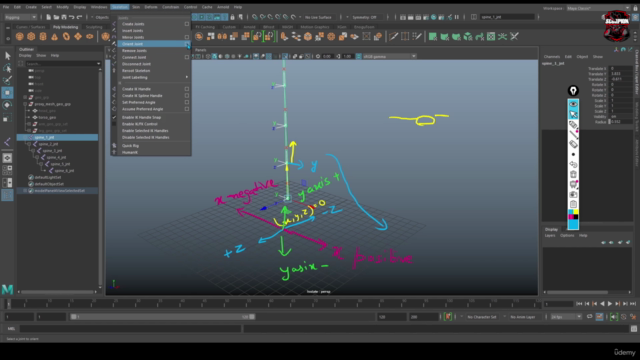Click the multi-cut knife shelf icon
The image size is (640, 360).
[x=393, y=37]
